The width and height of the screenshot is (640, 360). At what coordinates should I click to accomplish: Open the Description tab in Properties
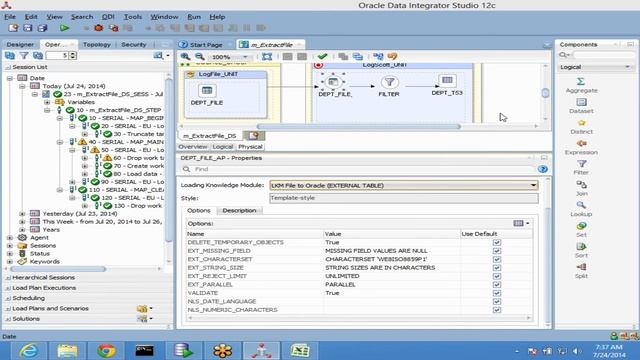[x=239, y=211]
